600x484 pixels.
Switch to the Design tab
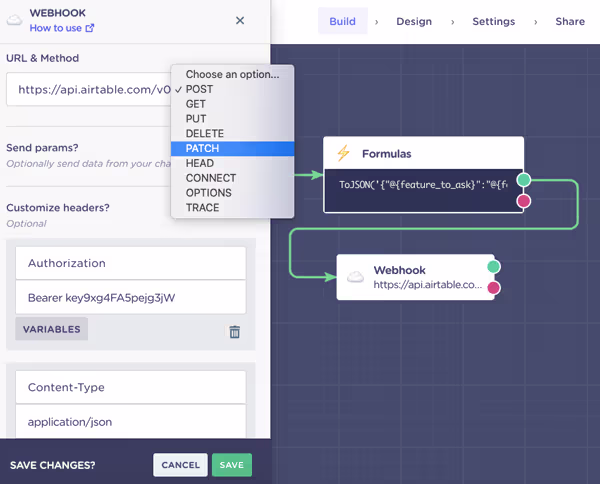pos(414,21)
